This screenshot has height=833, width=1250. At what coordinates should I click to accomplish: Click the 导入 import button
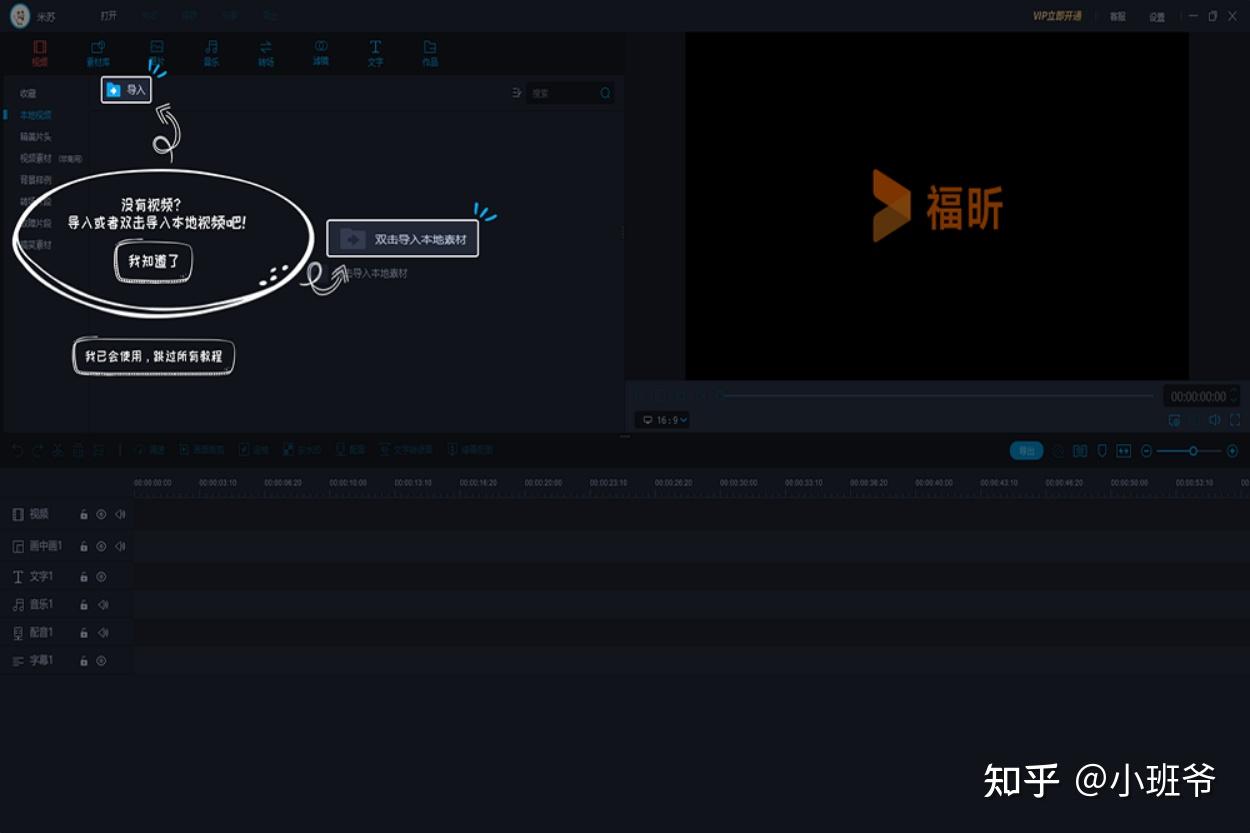pos(126,90)
